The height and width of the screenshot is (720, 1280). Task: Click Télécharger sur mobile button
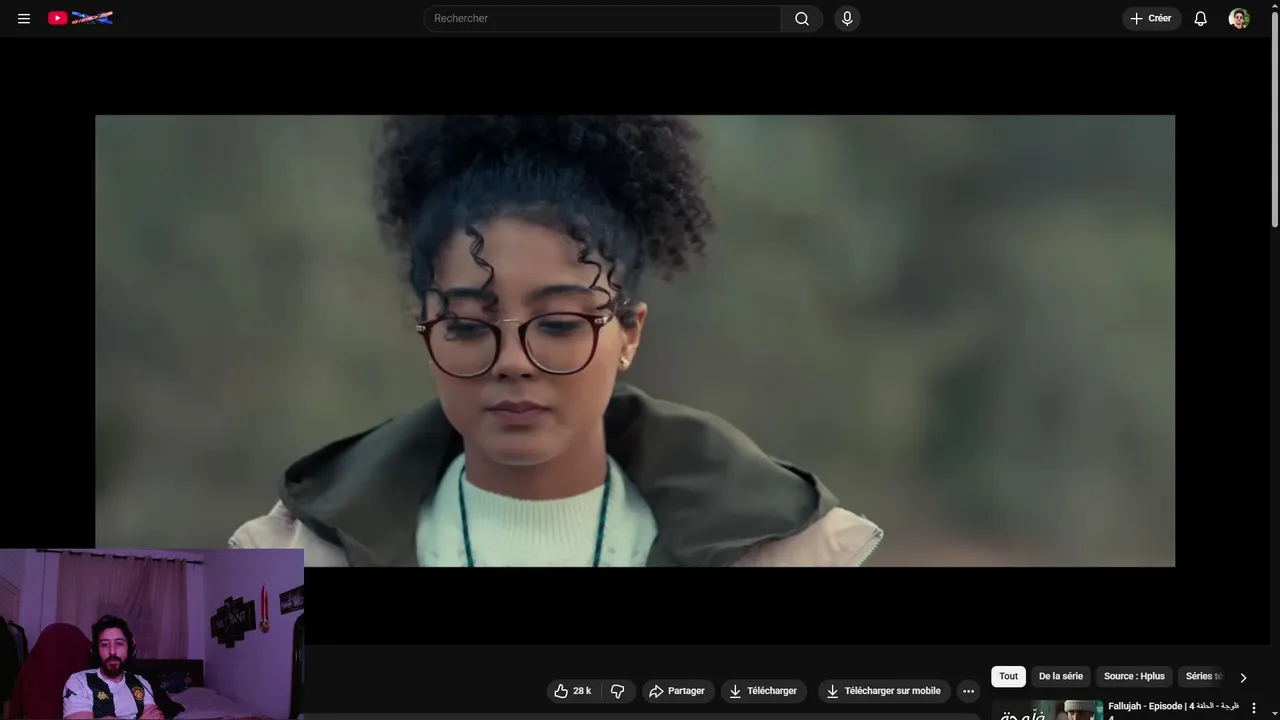point(883,691)
